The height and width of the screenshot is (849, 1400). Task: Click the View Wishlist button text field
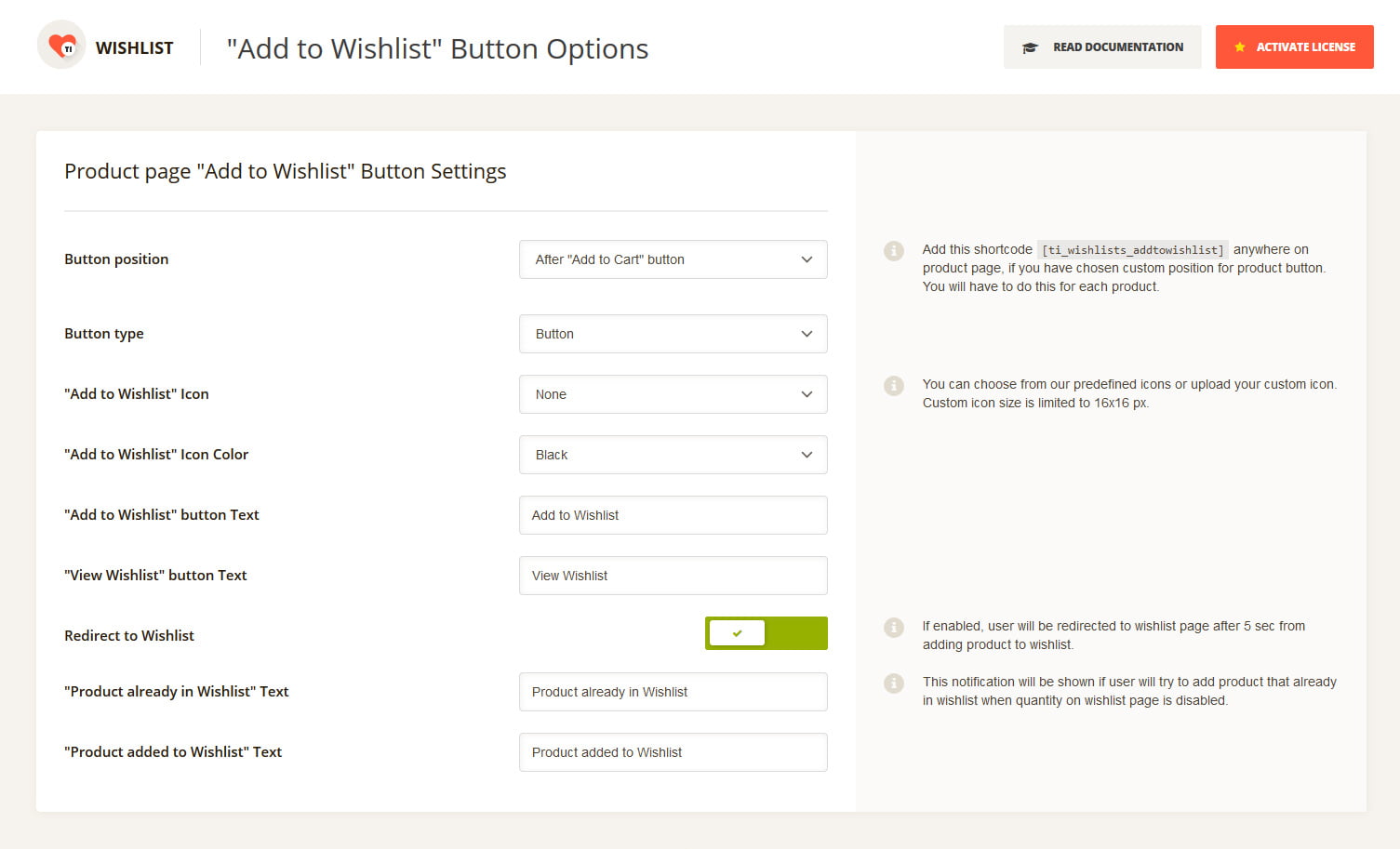click(673, 576)
